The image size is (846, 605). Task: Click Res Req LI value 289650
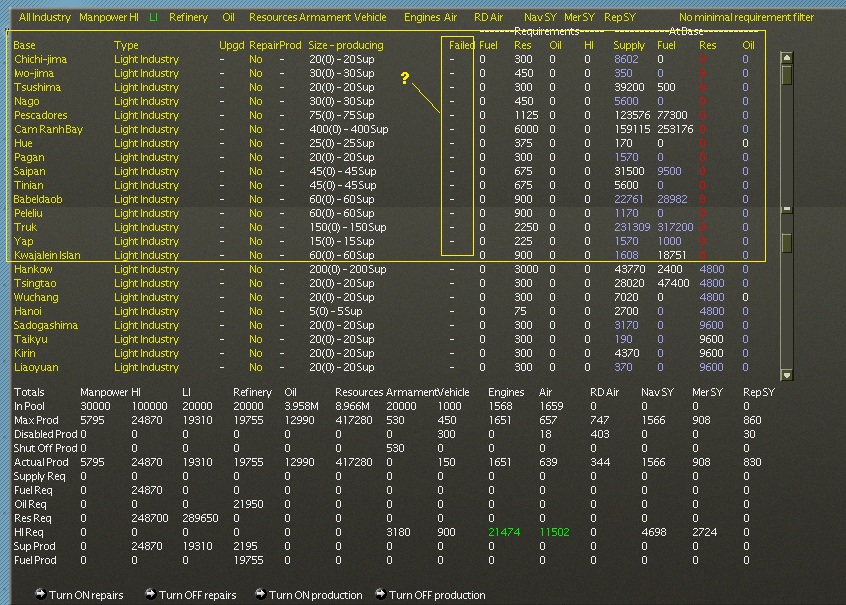pyautogui.click(x=200, y=518)
